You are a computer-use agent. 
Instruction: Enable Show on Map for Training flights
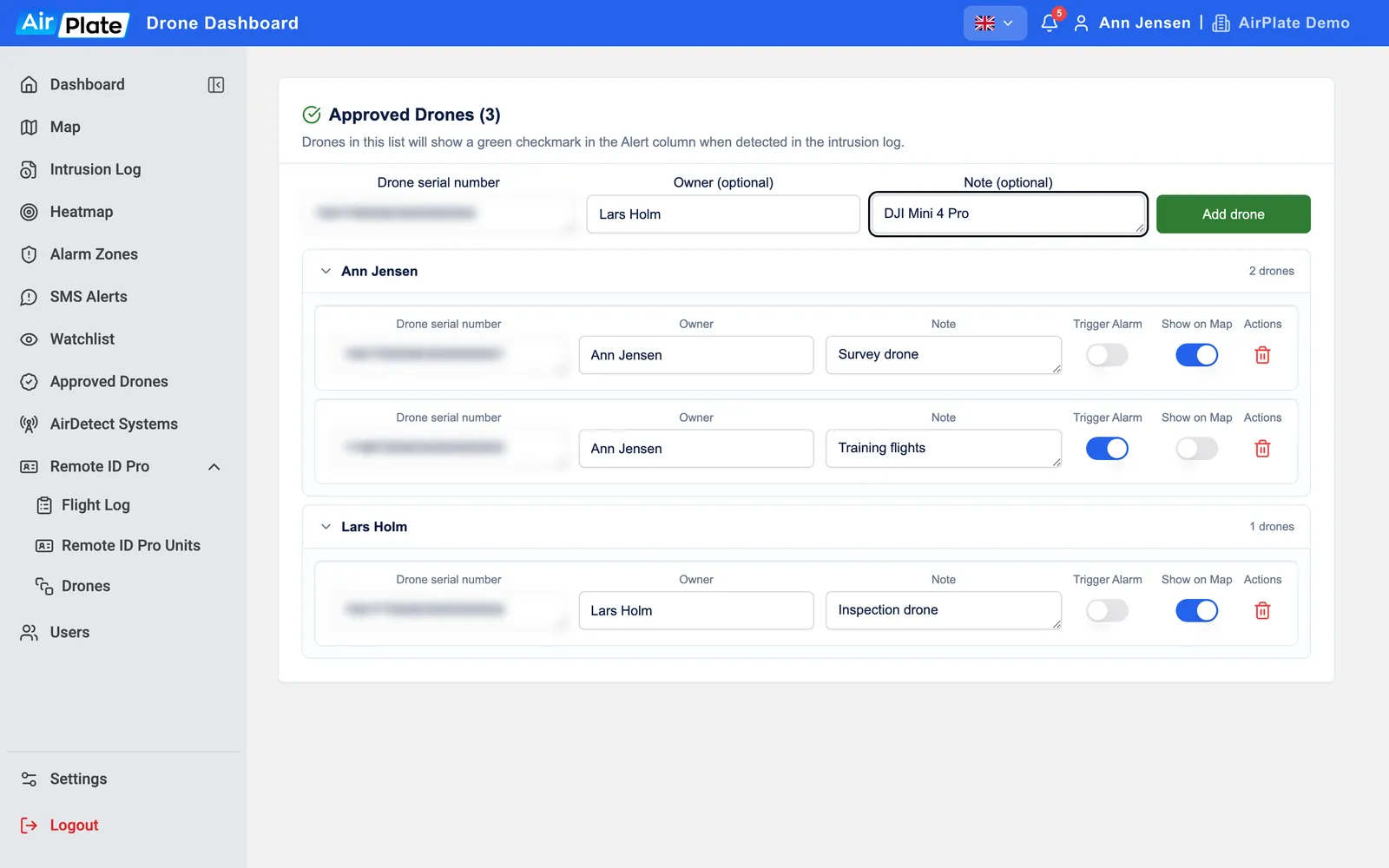1196,449
